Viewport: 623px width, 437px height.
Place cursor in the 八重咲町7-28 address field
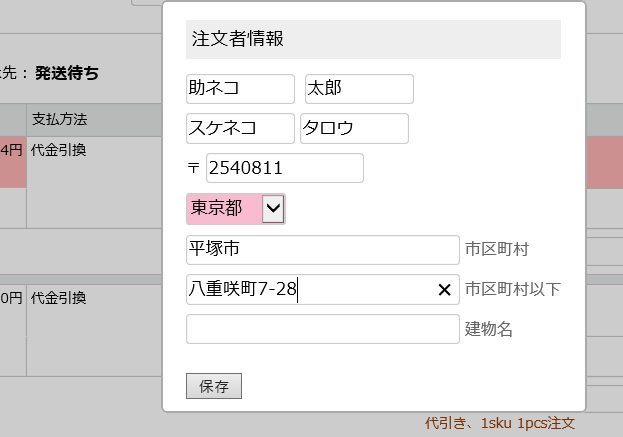310,290
